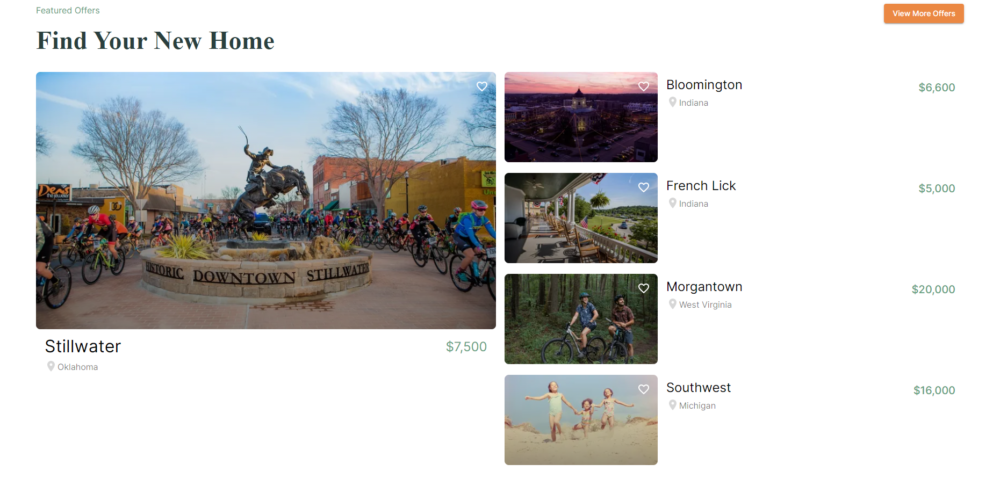Click the map pin beside Michigan
1000x479 pixels.
pos(672,405)
